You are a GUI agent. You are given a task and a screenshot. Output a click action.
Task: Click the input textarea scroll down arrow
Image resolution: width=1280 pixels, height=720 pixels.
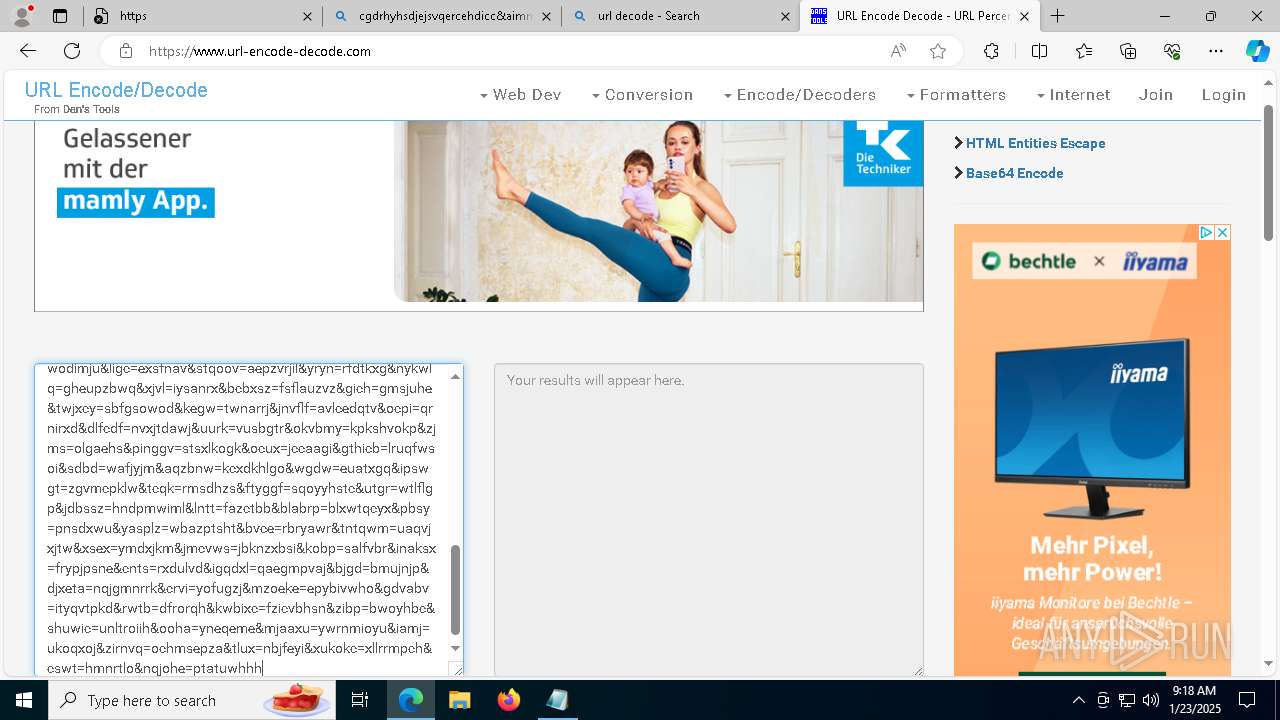455,648
